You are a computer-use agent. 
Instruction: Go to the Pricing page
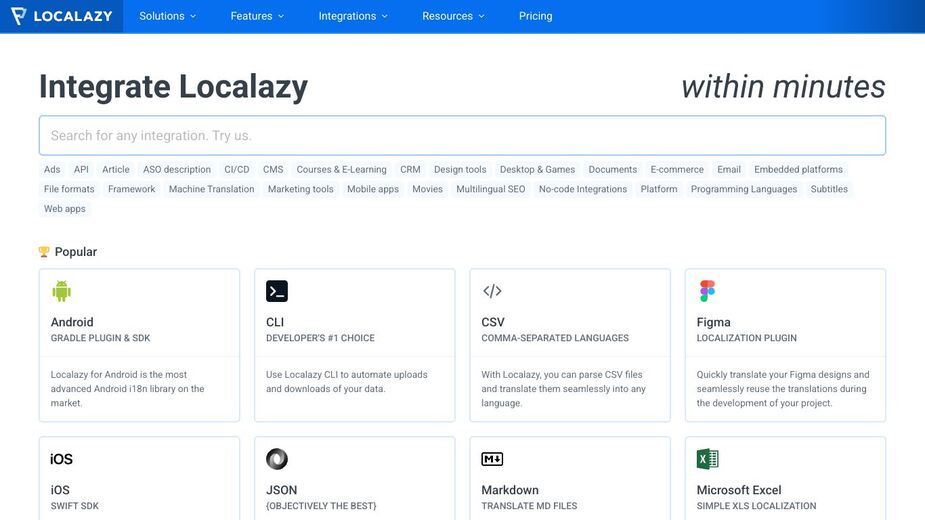(536, 16)
